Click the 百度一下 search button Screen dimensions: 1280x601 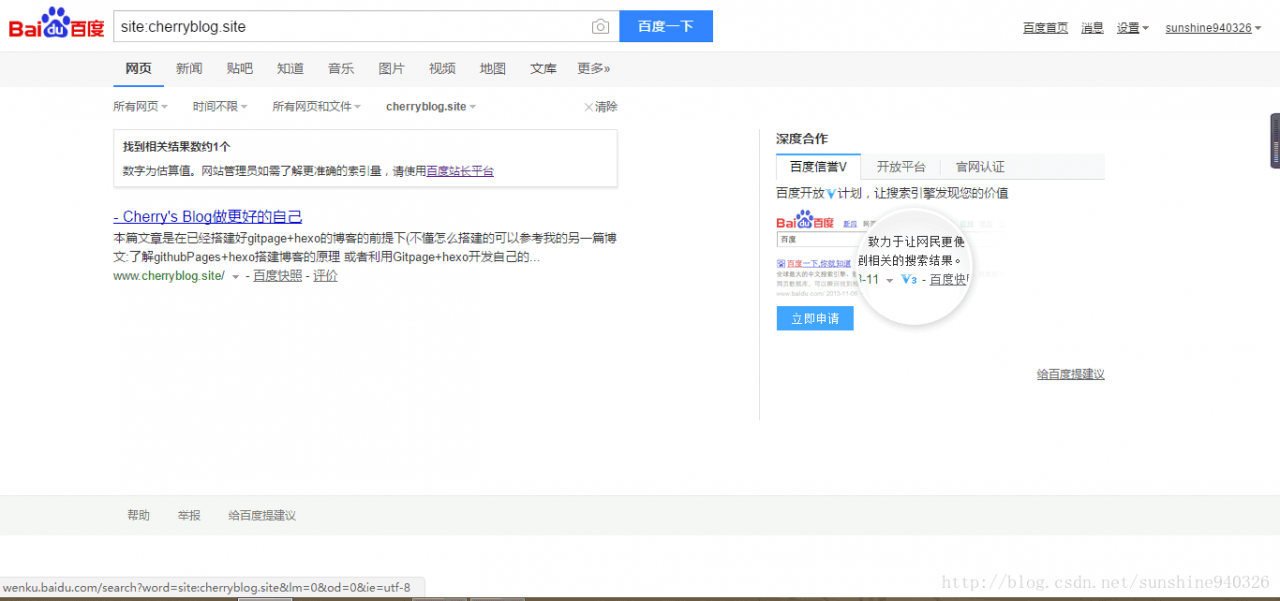tap(666, 27)
